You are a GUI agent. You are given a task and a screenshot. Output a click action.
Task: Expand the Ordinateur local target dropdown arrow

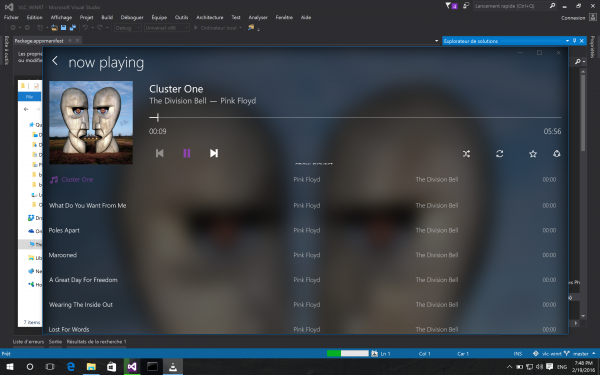click(240, 28)
